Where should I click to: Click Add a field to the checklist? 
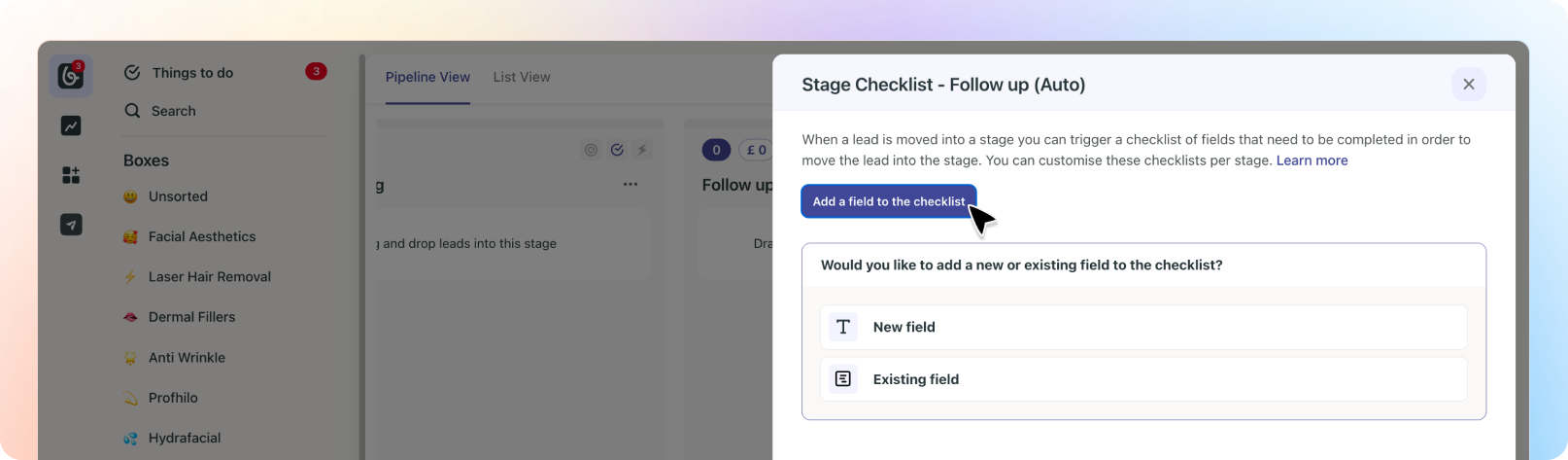tap(888, 201)
